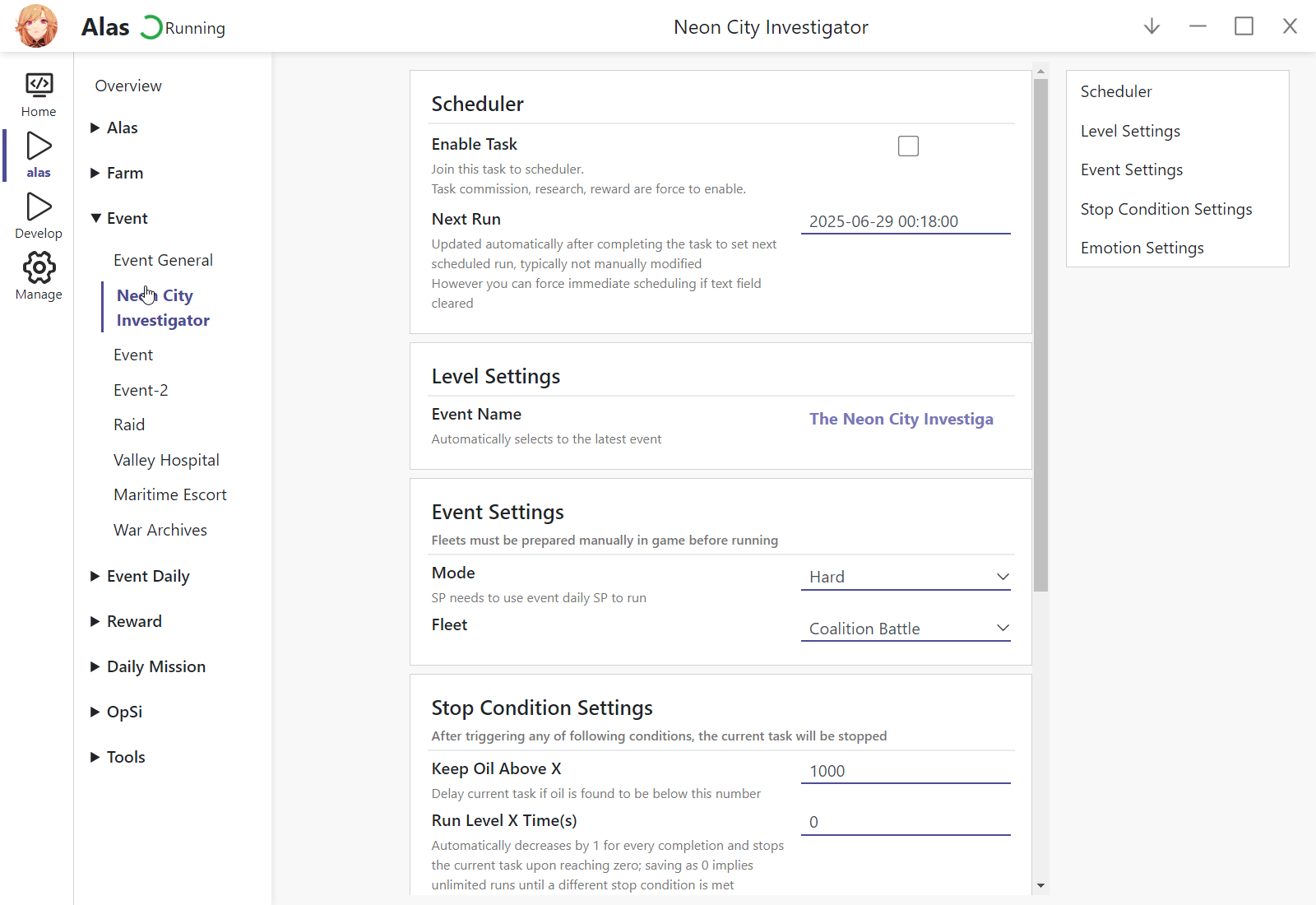Screen dimensions: 1316x905
Task: Expand the Tools menu group
Action: (118, 757)
